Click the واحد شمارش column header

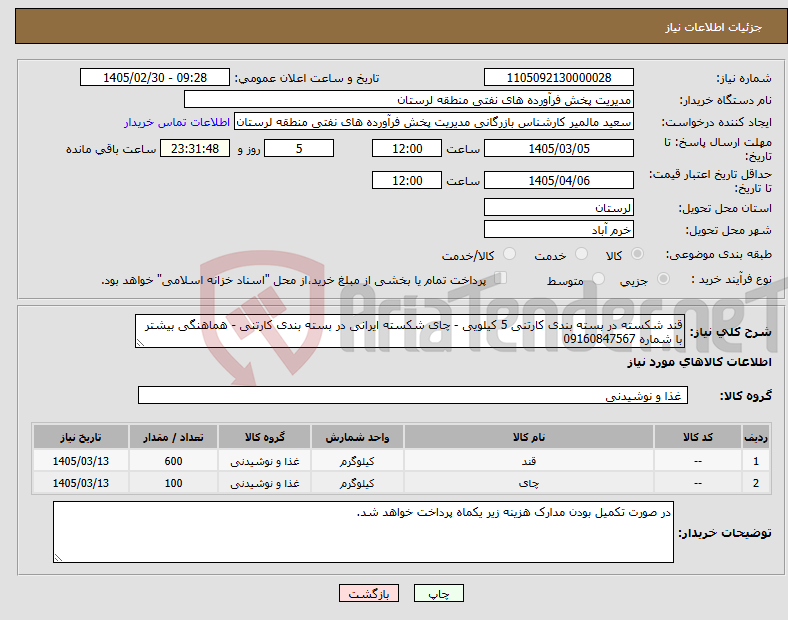click(x=357, y=437)
